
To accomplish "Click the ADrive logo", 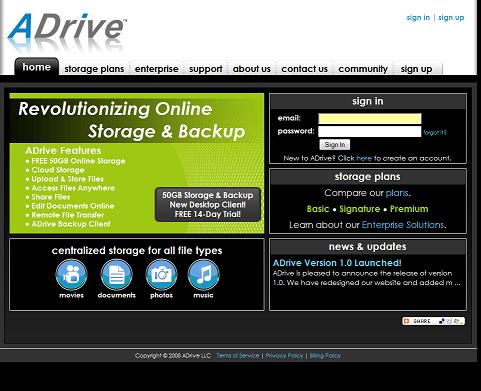I will click(67, 27).
